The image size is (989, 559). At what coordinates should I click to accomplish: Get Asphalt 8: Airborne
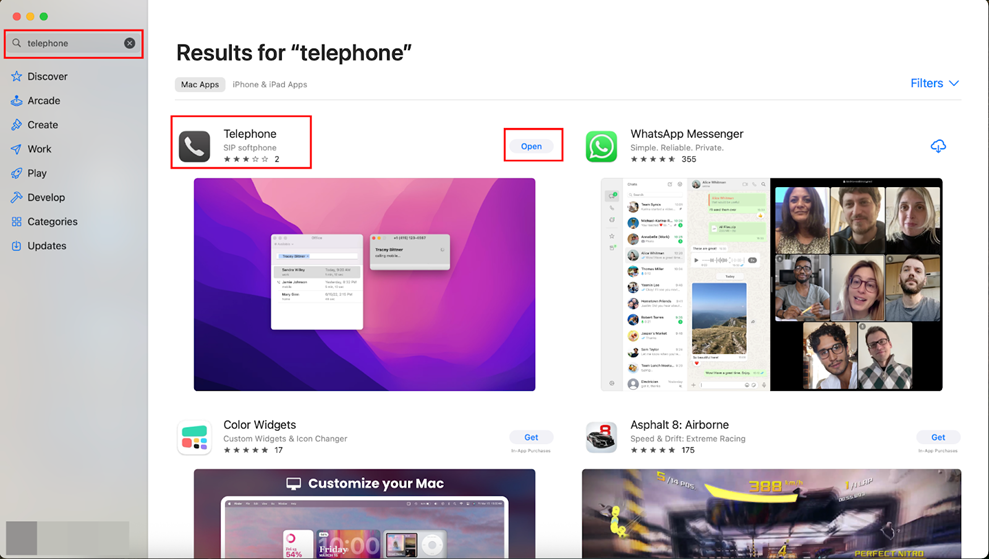pyautogui.click(x=938, y=437)
